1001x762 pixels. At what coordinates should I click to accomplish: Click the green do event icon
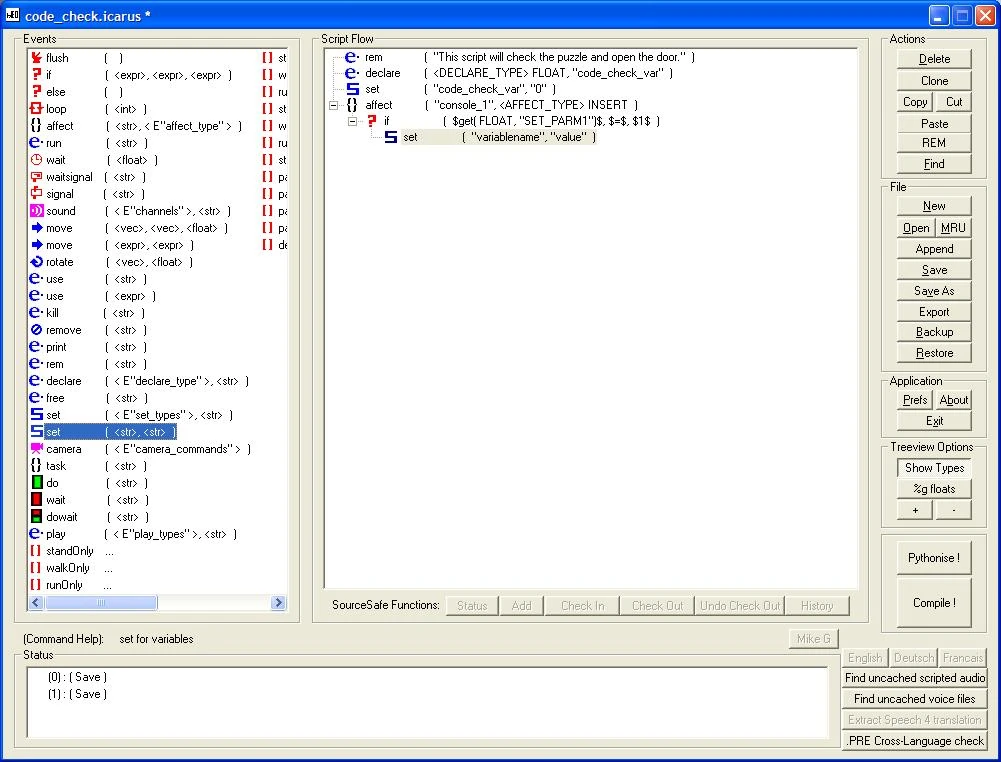37,483
